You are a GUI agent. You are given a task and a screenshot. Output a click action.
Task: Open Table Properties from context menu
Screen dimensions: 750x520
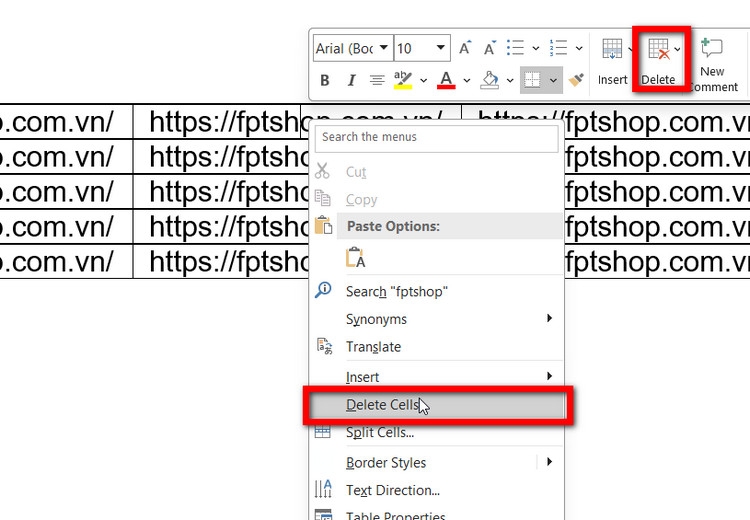click(436, 515)
